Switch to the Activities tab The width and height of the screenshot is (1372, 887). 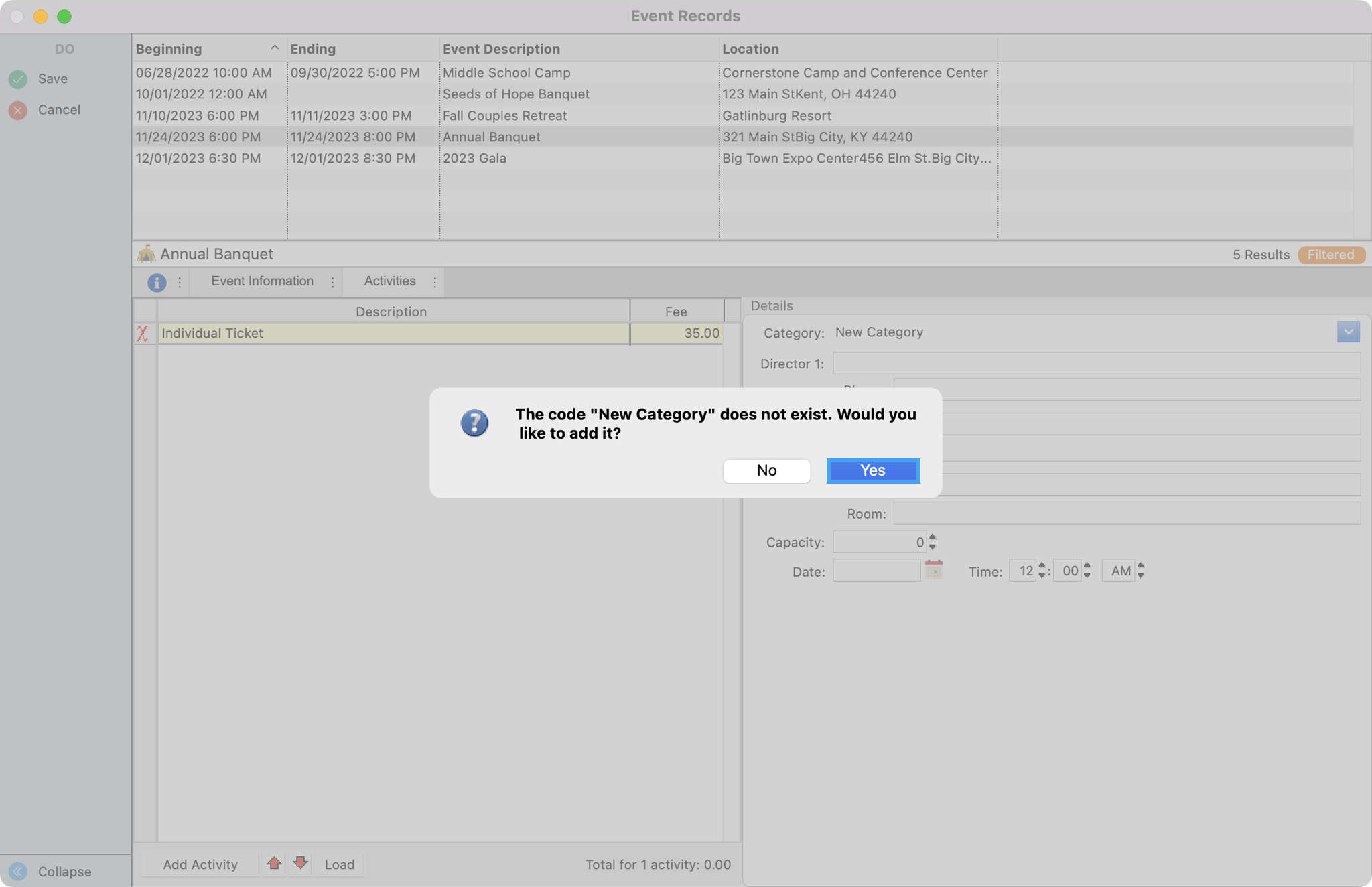390,281
